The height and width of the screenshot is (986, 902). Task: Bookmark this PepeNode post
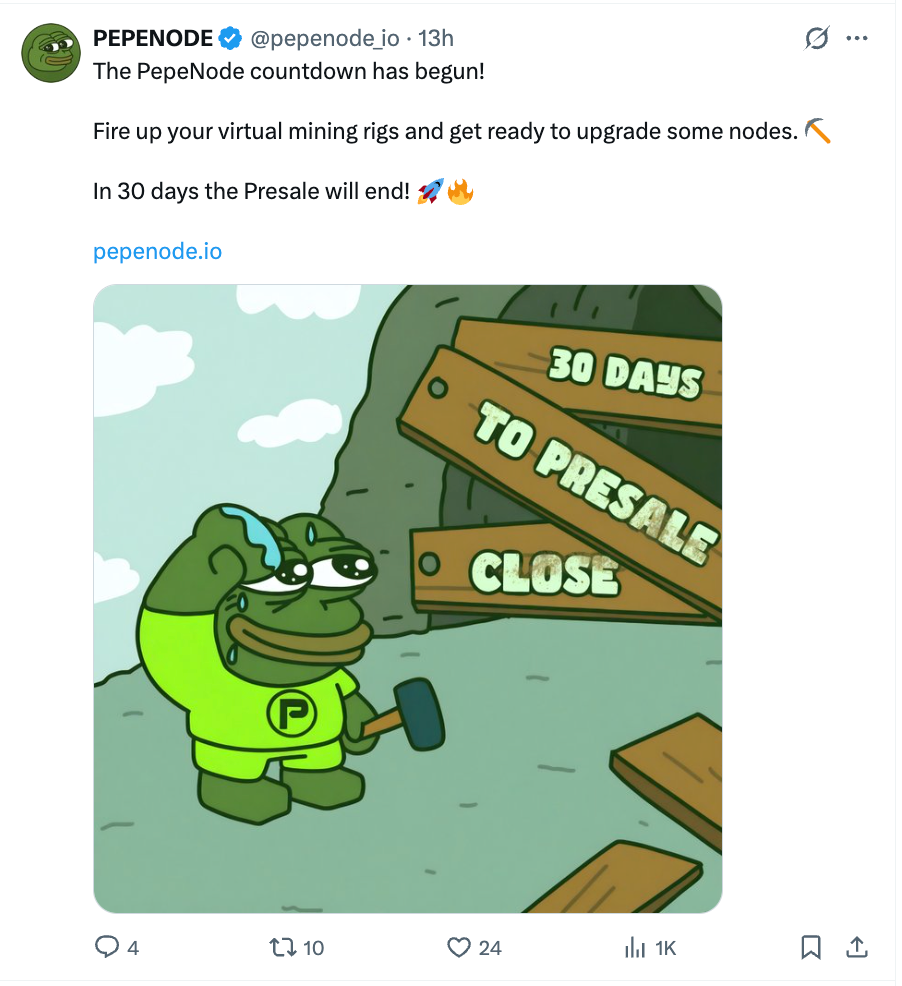coord(811,947)
